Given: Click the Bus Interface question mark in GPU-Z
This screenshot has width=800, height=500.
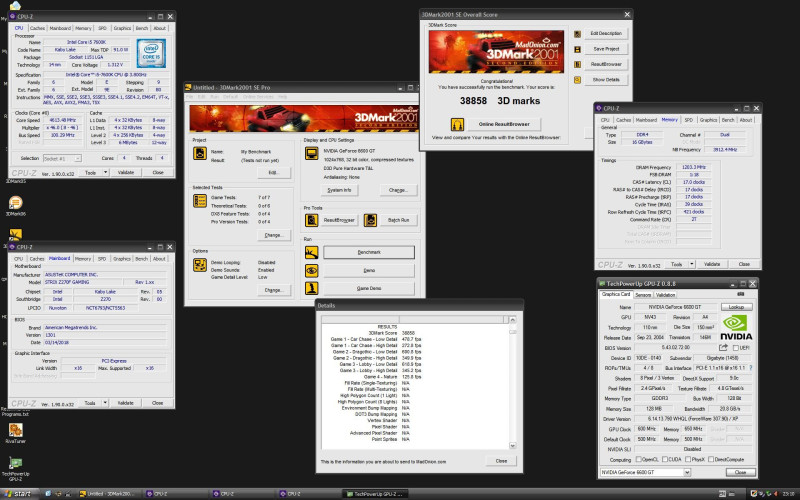Looking at the screenshot, I should [x=750, y=368].
